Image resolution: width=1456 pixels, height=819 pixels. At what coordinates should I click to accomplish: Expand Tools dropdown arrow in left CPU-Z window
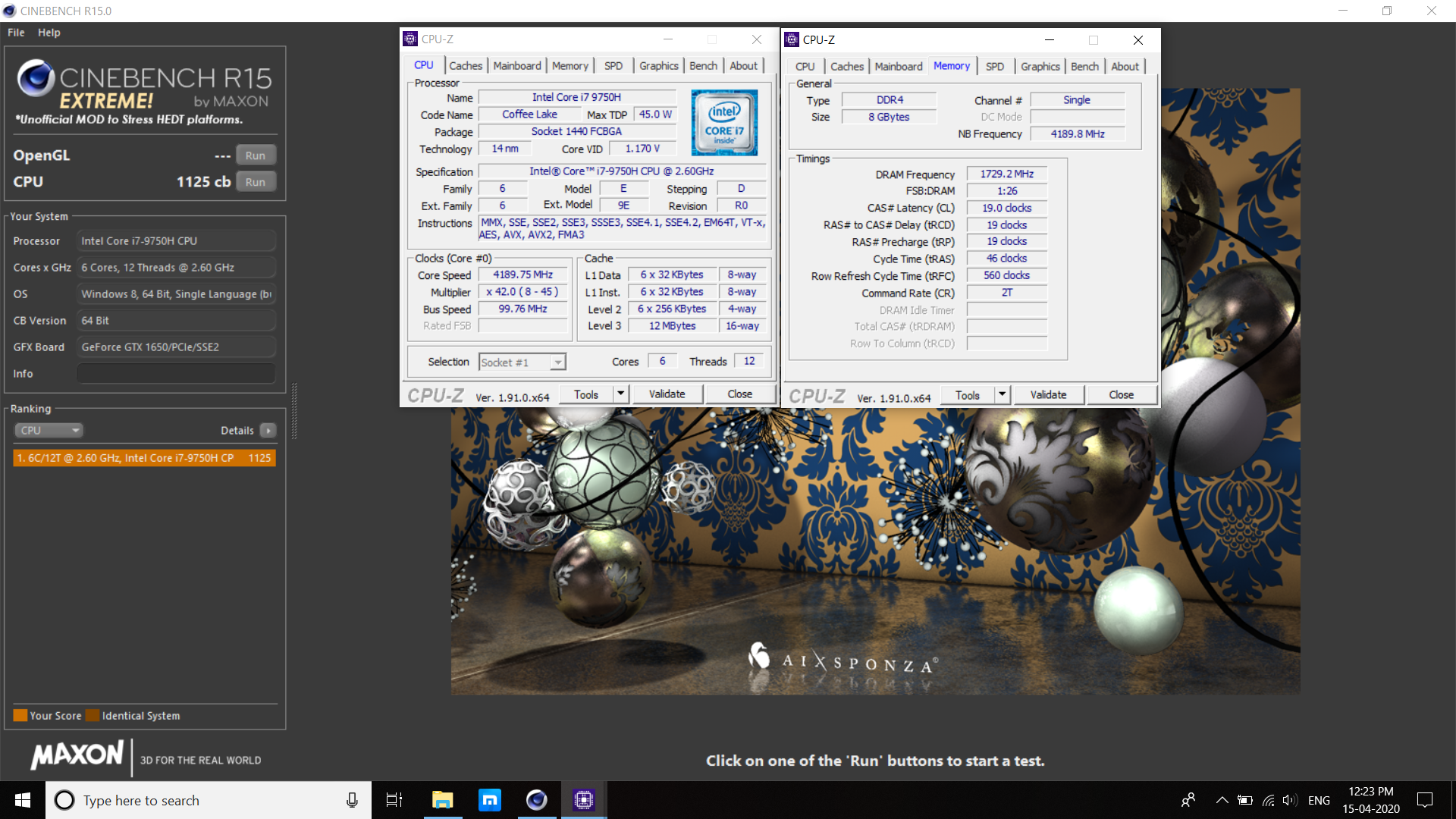[621, 394]
